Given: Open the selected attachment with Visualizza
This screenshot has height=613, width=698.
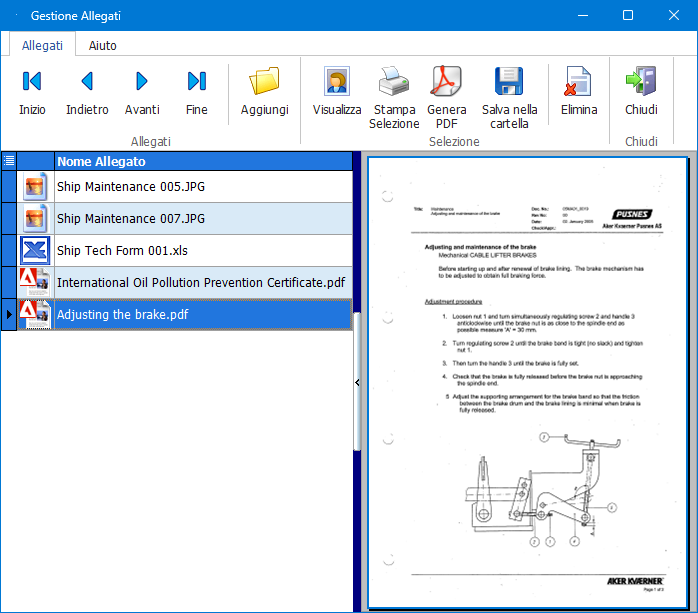Looking at the screenshot, I should click(337, 92).
